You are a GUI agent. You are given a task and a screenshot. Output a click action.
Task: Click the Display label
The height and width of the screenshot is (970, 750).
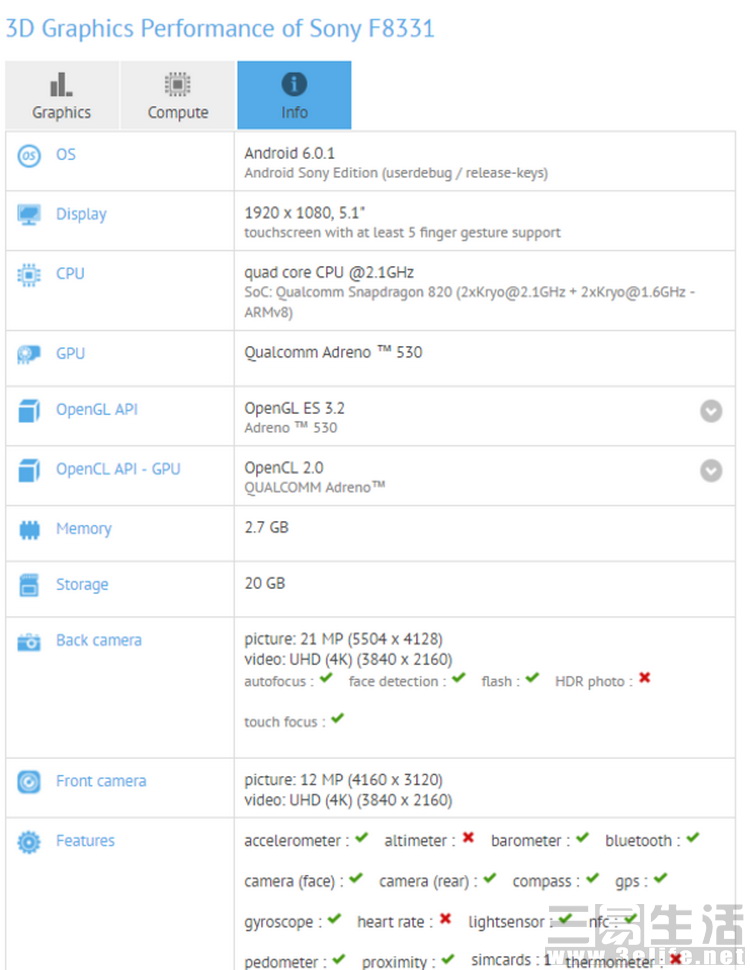[x=81, y=214]
